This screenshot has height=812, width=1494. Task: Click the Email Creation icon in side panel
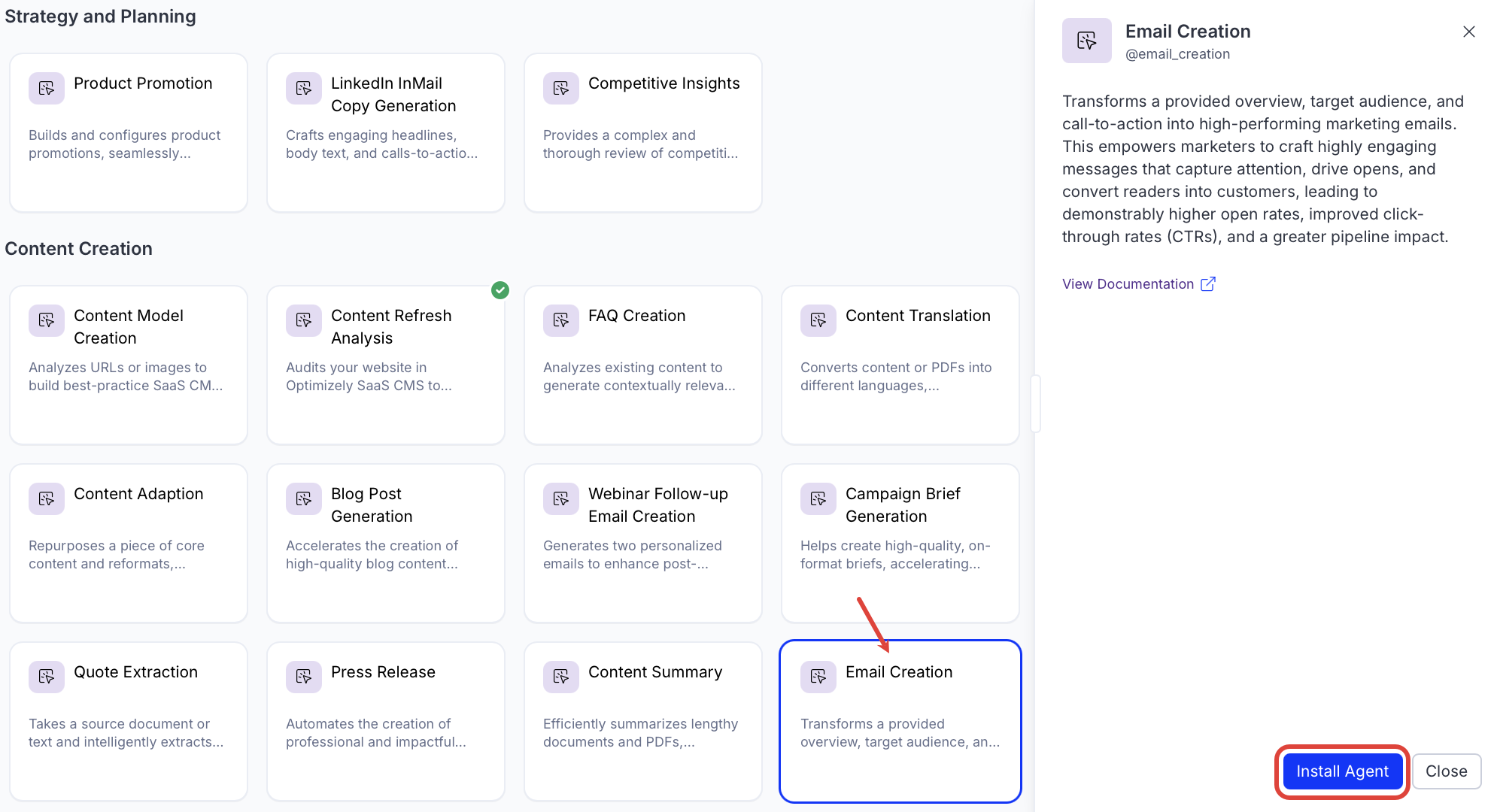1086,41
